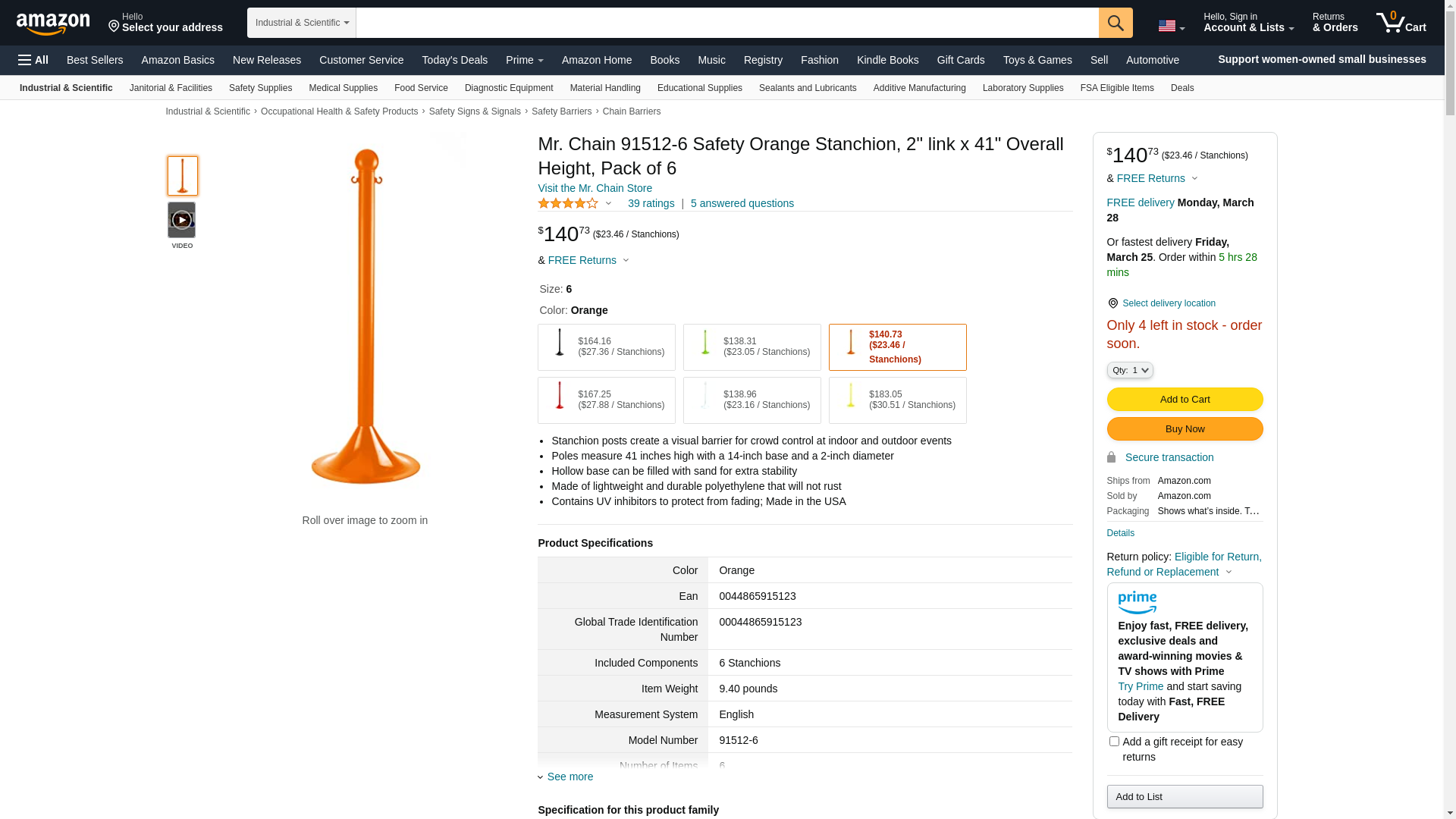The image size is (1456, 819).
Task: Click the star rating icons
Action: coord(568,203)
